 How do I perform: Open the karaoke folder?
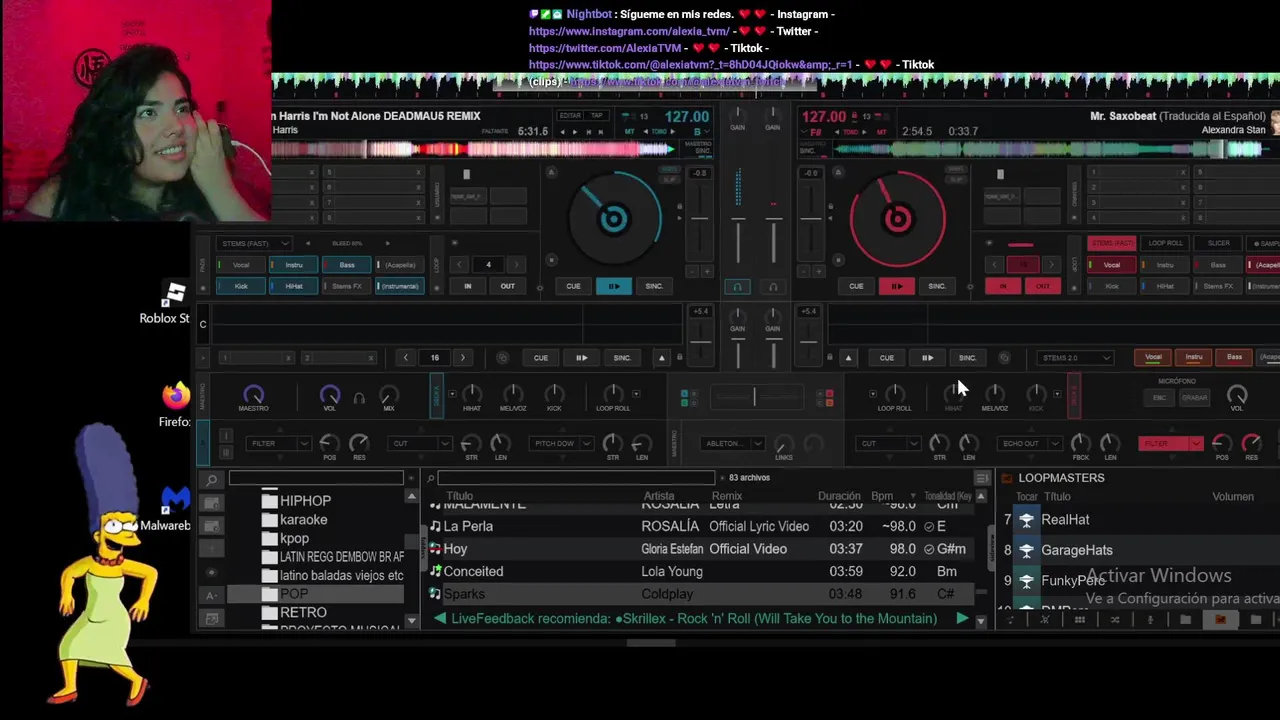point(303,520)
